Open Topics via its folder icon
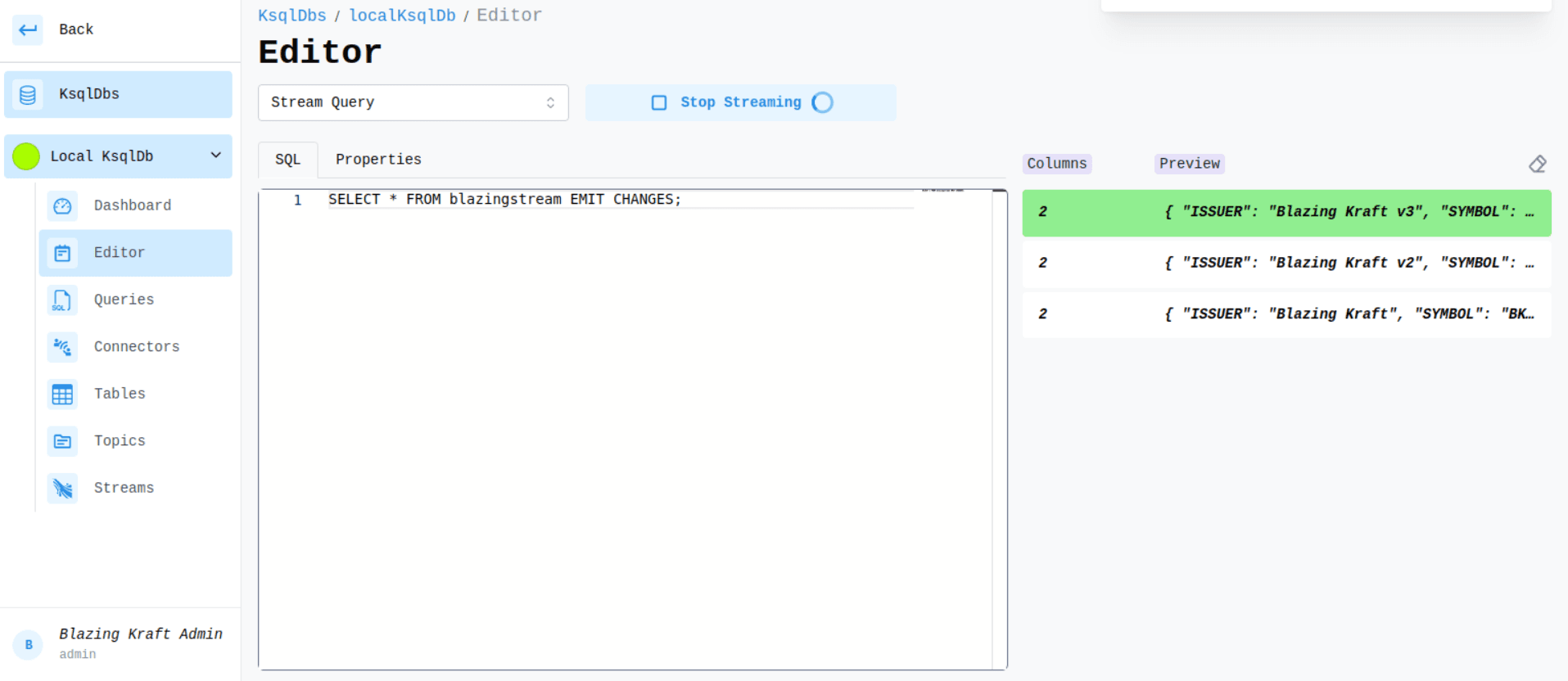This screenshot has height=681, width=1568. [x=62, y=441]
